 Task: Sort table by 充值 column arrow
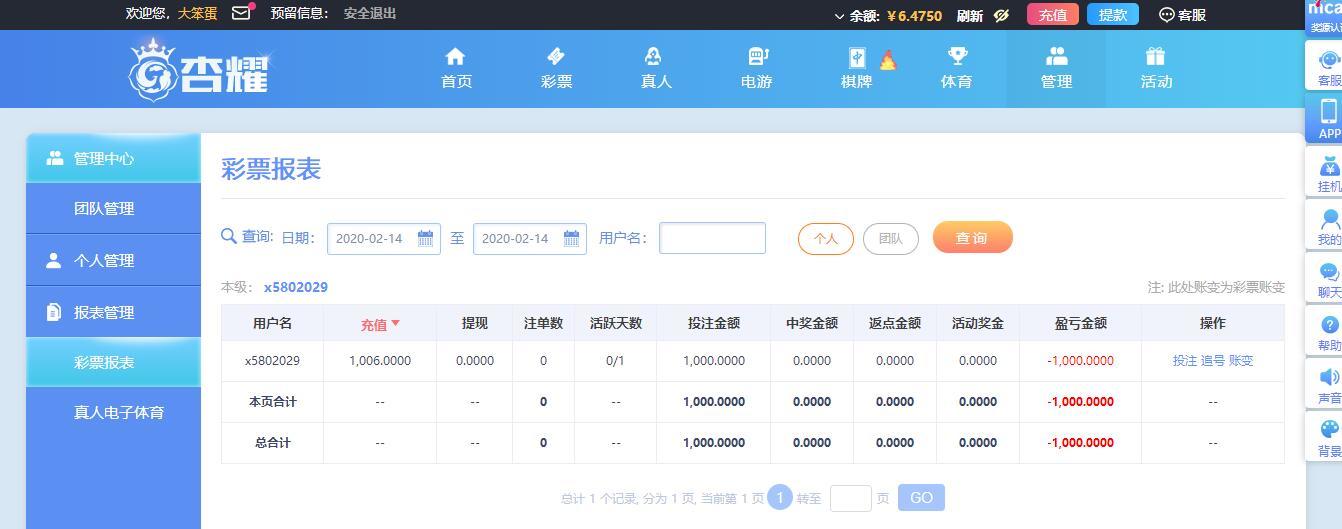[395, 323]
